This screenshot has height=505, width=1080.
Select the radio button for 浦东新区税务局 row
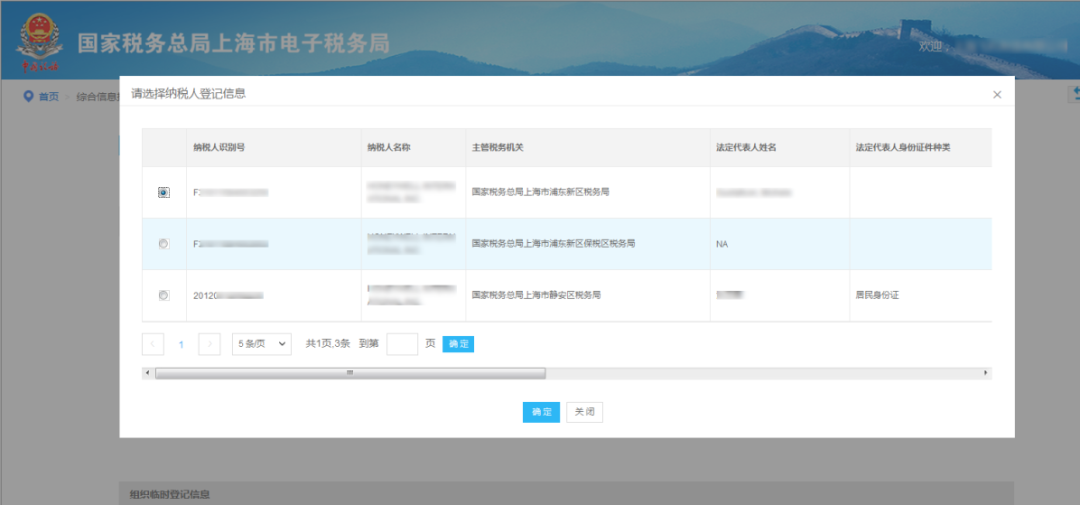[164, 192]
